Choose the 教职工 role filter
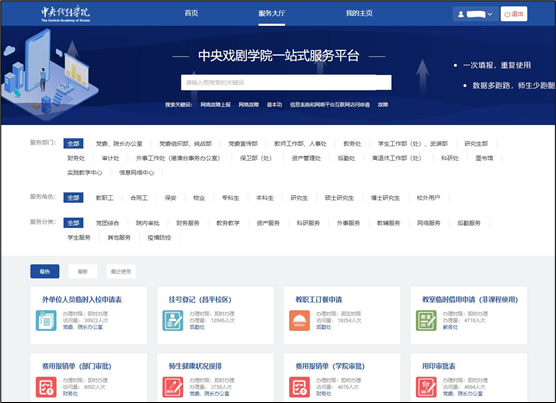The width and height of the screenshot is (556, 403). click(105, 198)
